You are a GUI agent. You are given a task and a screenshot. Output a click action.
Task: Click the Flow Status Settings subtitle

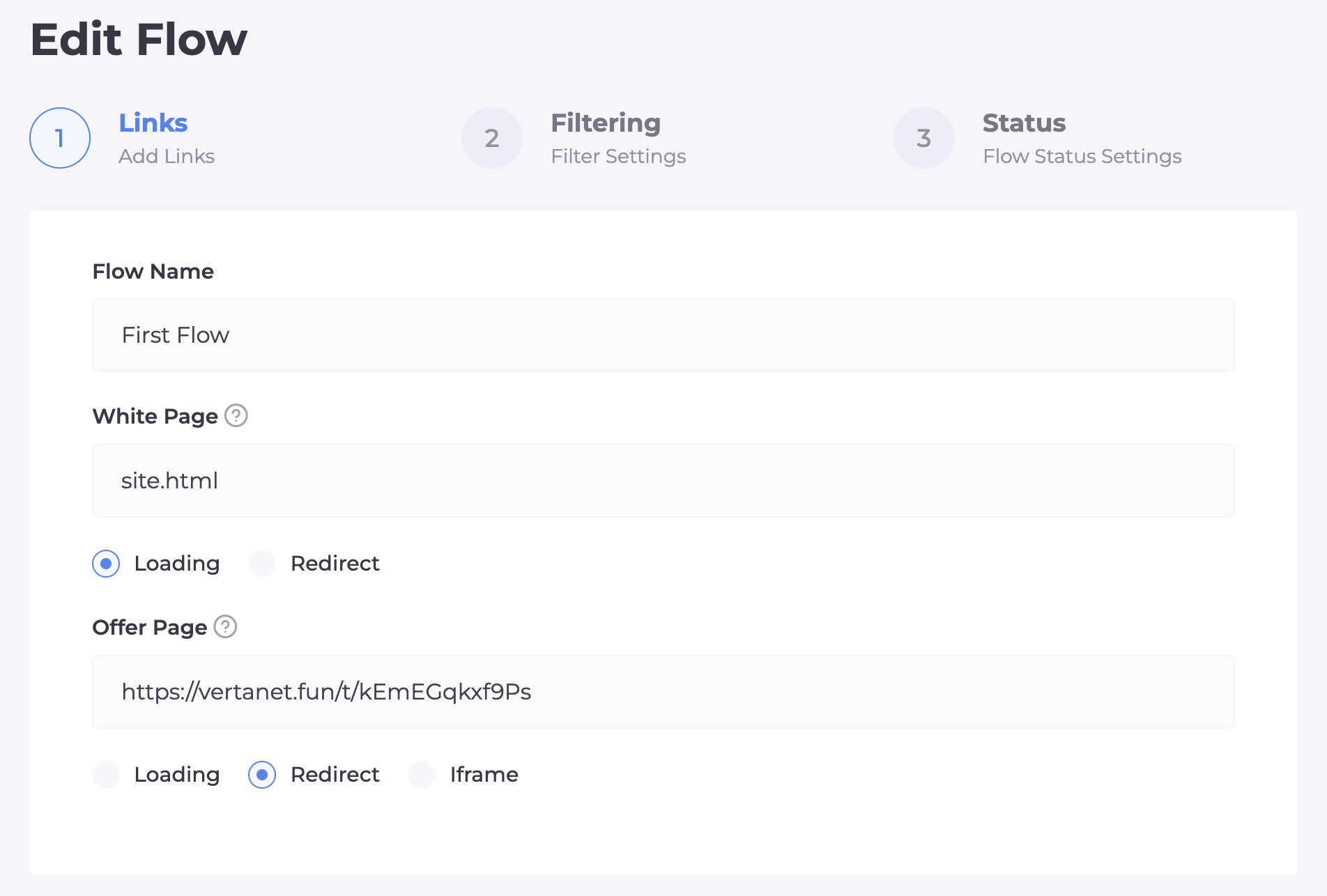coord(1082,156)
